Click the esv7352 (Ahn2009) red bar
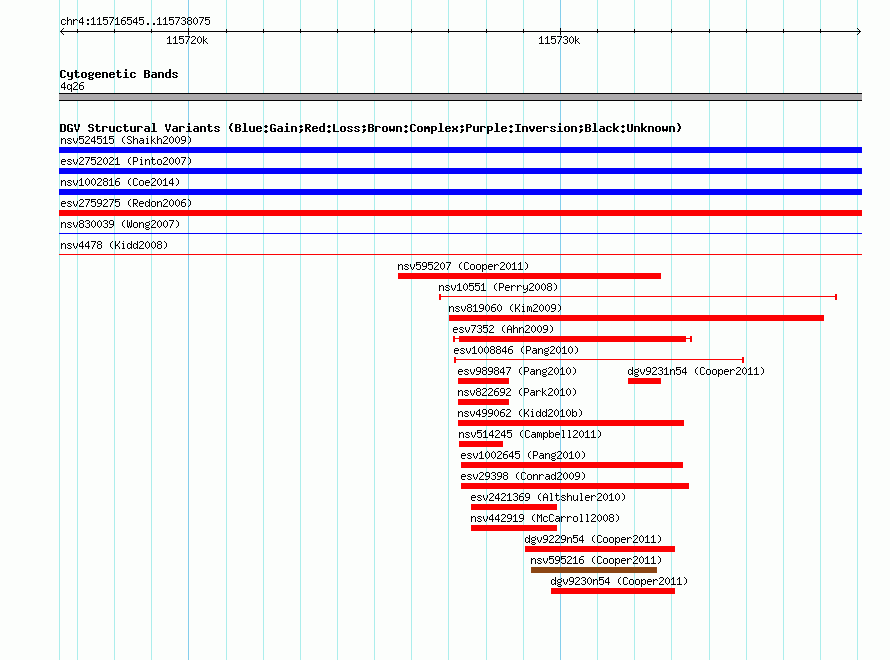890x660 pixels. tap(572, 339)
